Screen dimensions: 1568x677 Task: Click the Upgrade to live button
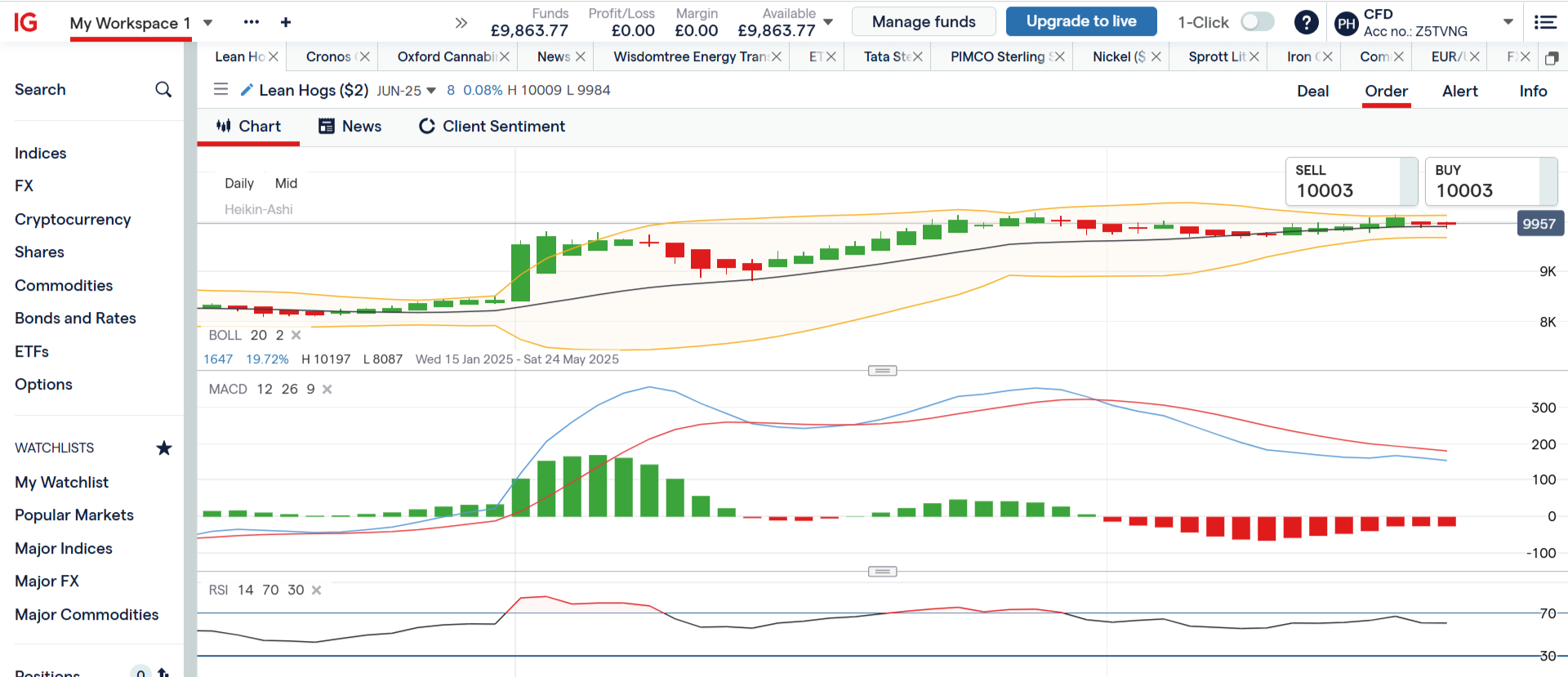pyautogui.click(x=1081, y=21)
